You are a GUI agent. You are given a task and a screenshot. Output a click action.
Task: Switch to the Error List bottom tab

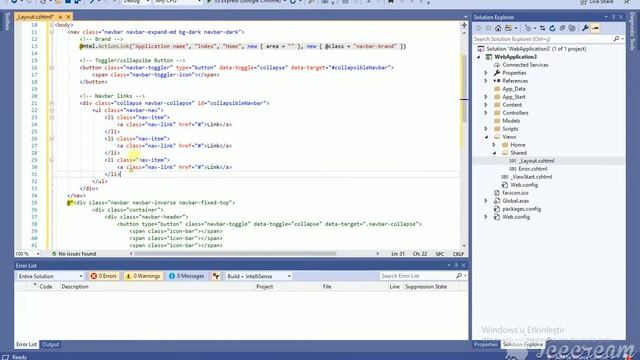point(27,344)
